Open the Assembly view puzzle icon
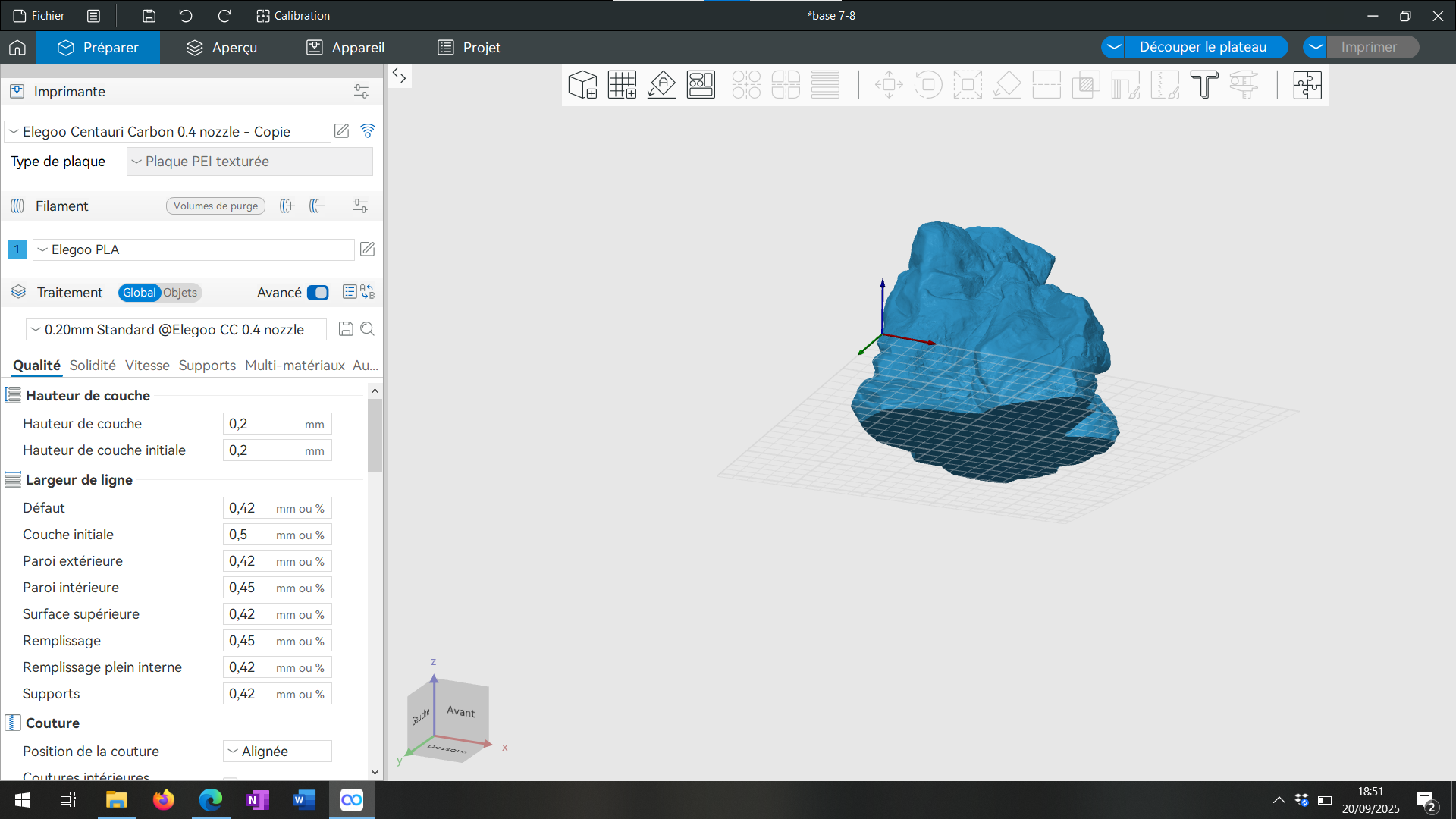The width and height of the screenshot is (1456, 819). pyautogui.click(x=1307, y=85)
